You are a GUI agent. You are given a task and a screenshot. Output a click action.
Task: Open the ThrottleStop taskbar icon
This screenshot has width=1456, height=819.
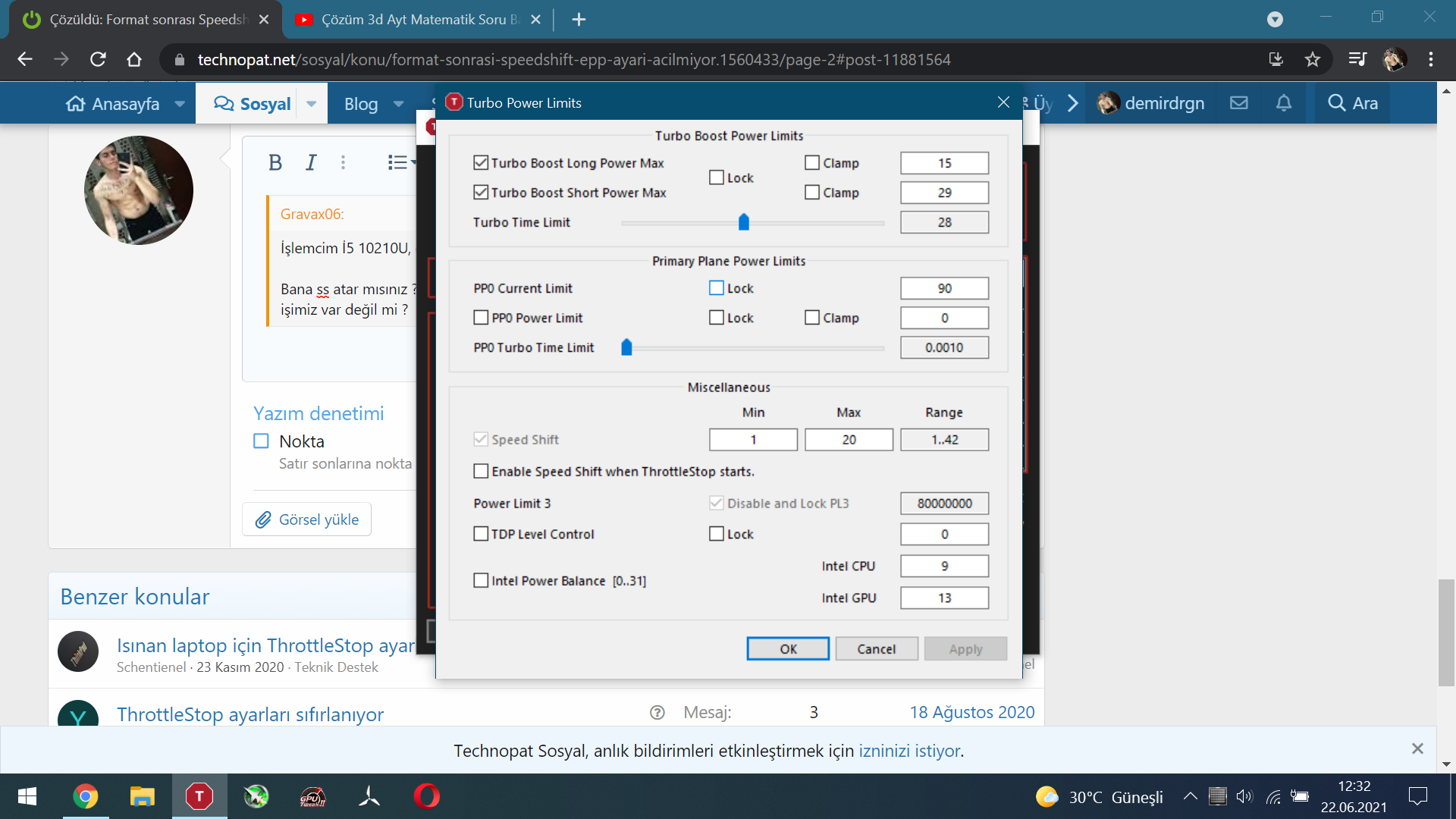coord(199,796)
